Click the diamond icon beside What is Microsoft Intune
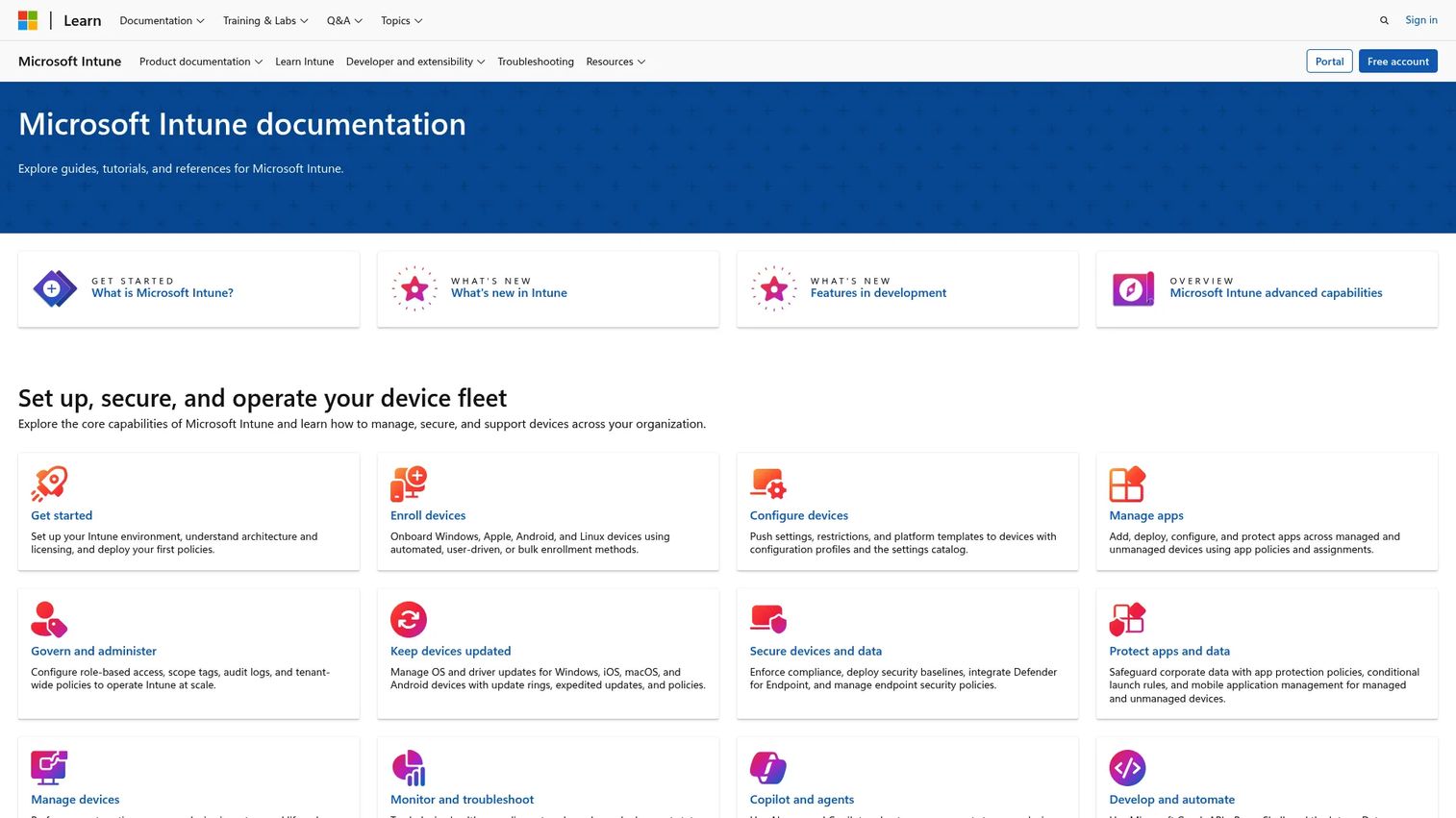 point(55,288)
